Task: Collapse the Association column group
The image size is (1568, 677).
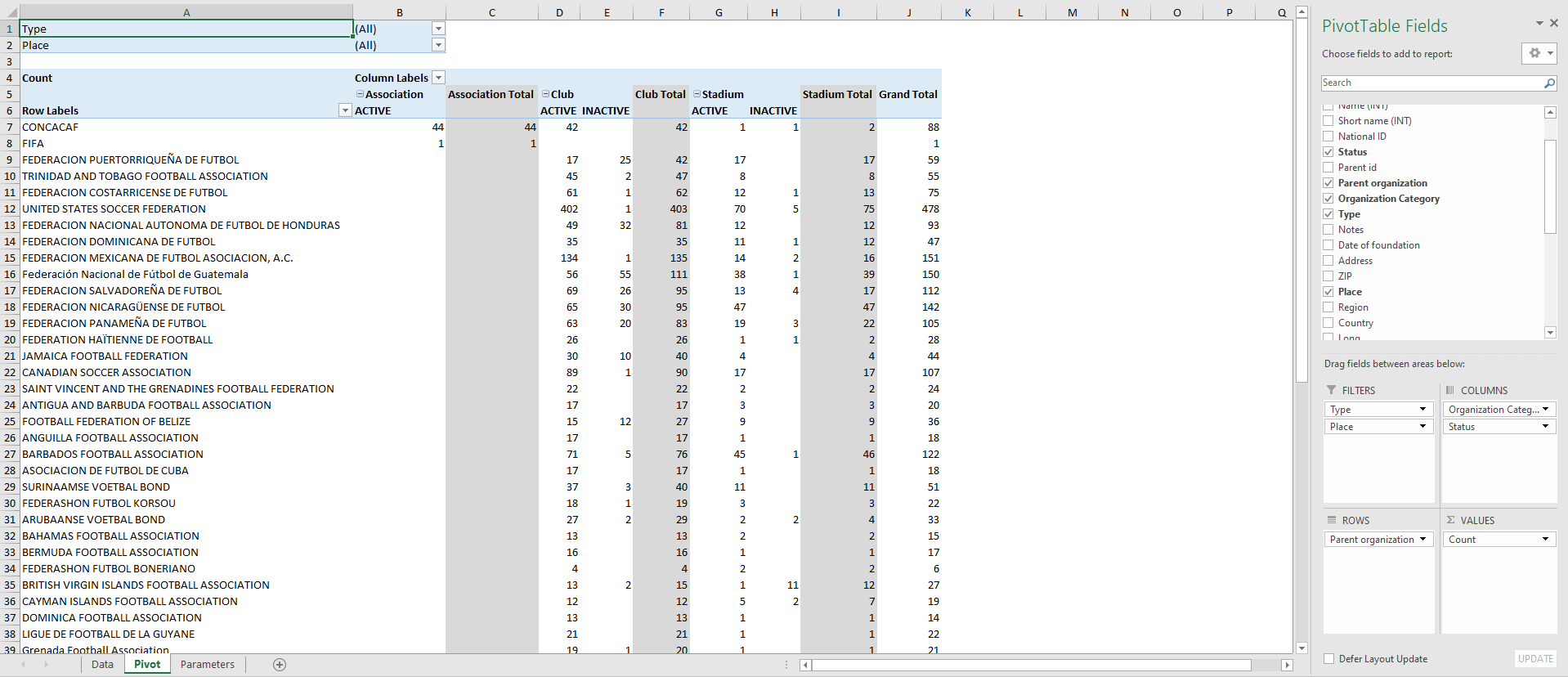Action: pos(360,94)
